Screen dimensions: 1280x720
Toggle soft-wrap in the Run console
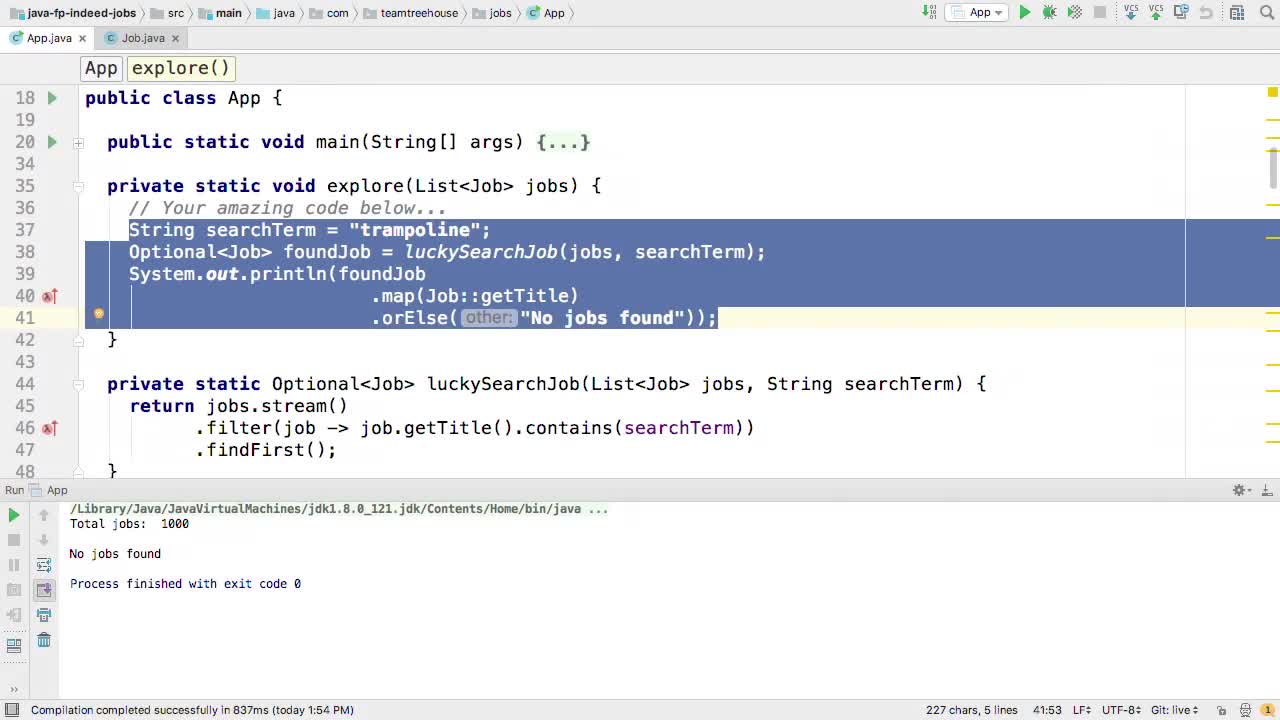[44, 564]
